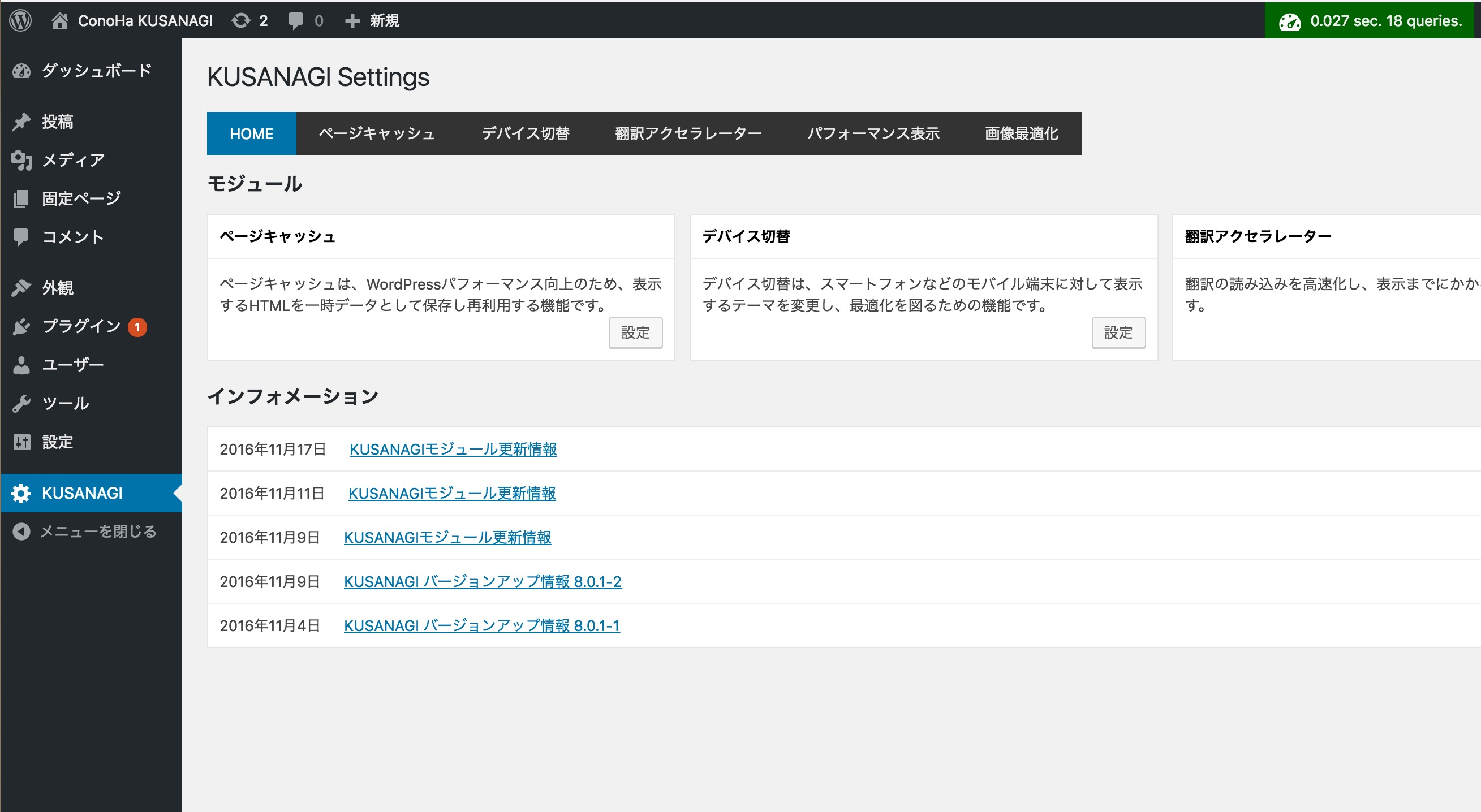Click the date 2016年11月17日

[x=273, y=450]
